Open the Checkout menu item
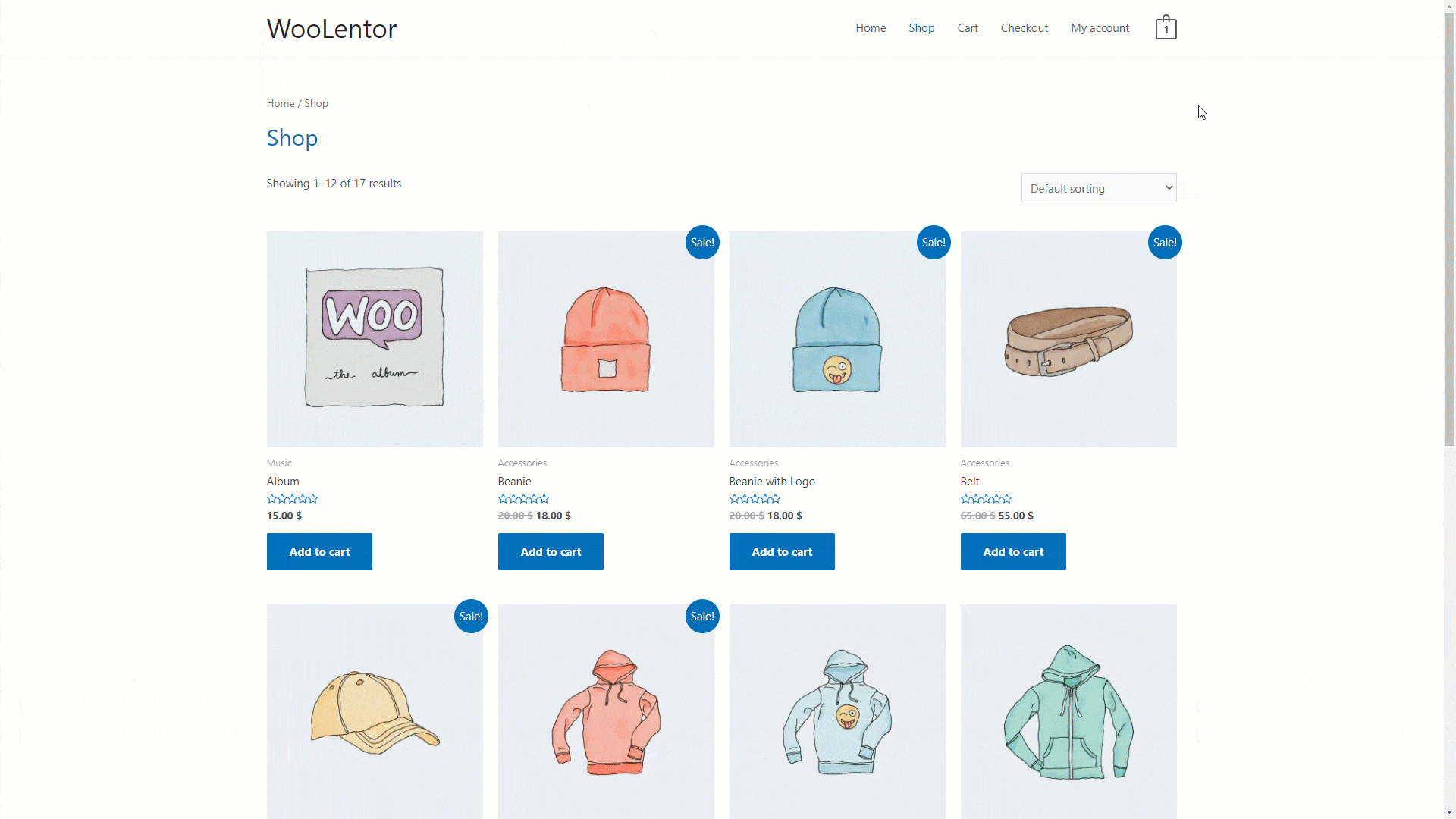This screenshot has width=1456, height=819. coord(1025,28)
